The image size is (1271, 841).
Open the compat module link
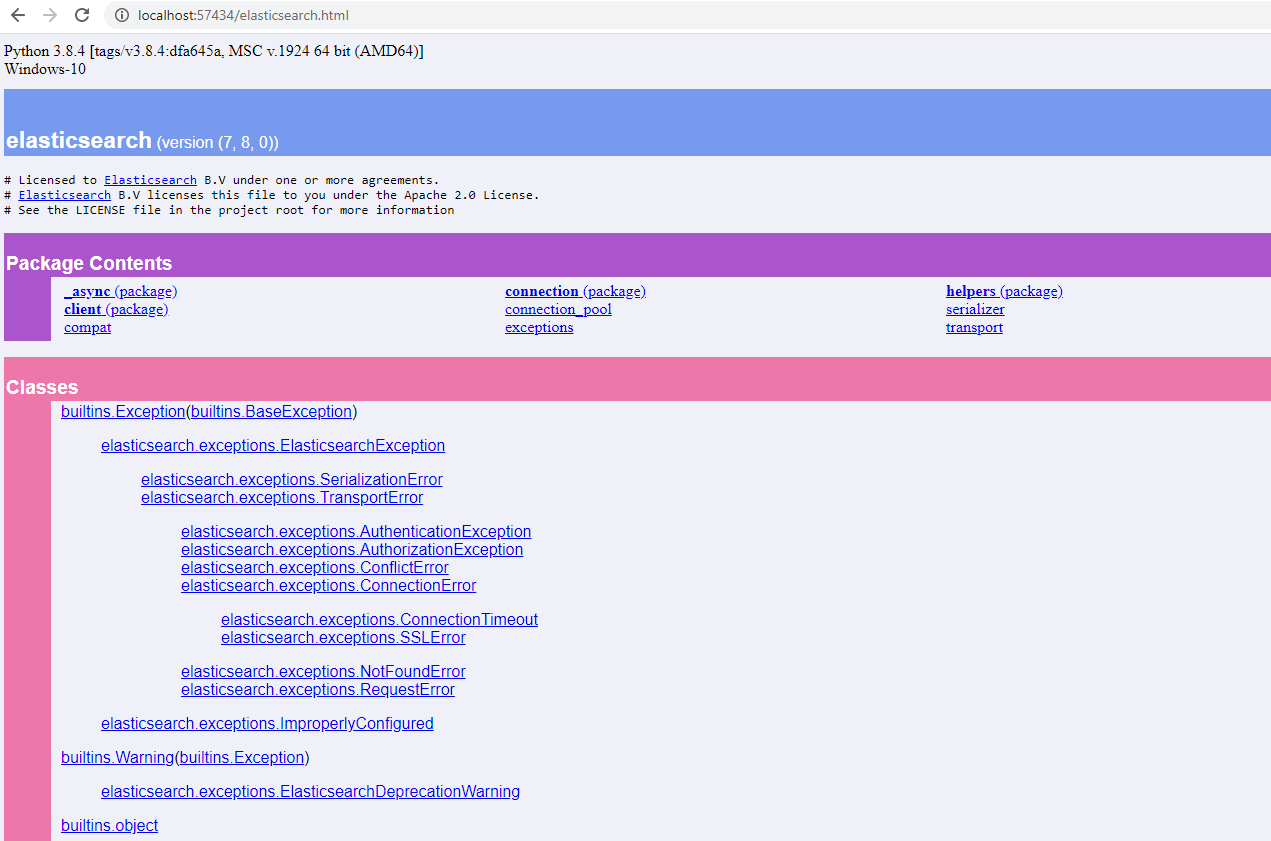87,327
